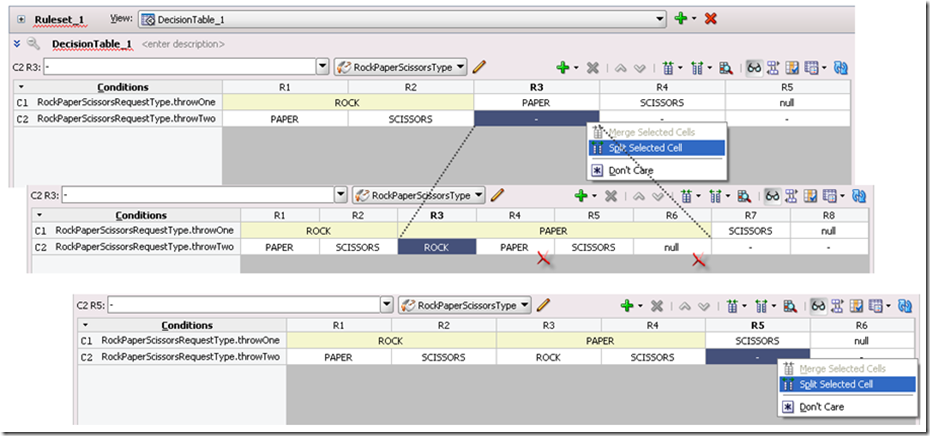Viewport: 930px width, 436px height.
Task: Click swap rows-columns icon in eight-rule table toolbar
Action: (791, 195)
